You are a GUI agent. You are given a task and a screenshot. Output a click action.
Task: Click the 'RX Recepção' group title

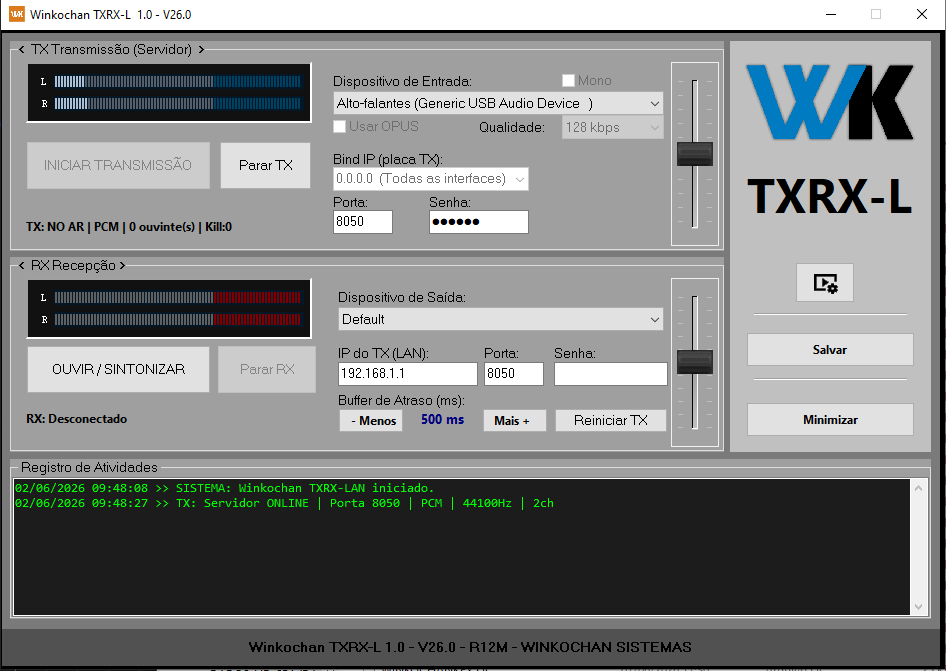pyautogui.click(x=72, y=266)
